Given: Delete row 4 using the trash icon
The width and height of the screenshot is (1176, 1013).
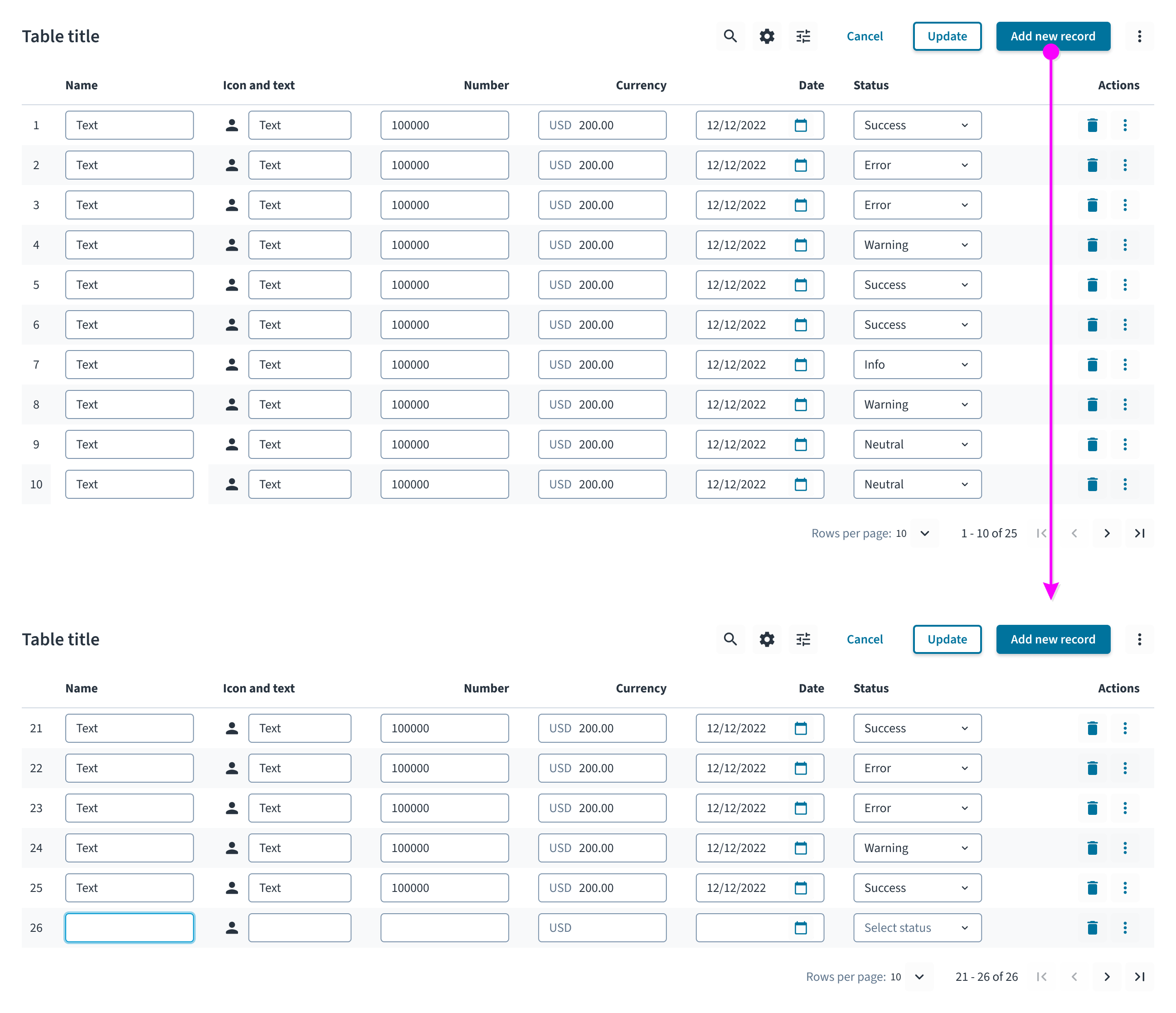Looking at the screenshot, I should [x=1092, y=245].
